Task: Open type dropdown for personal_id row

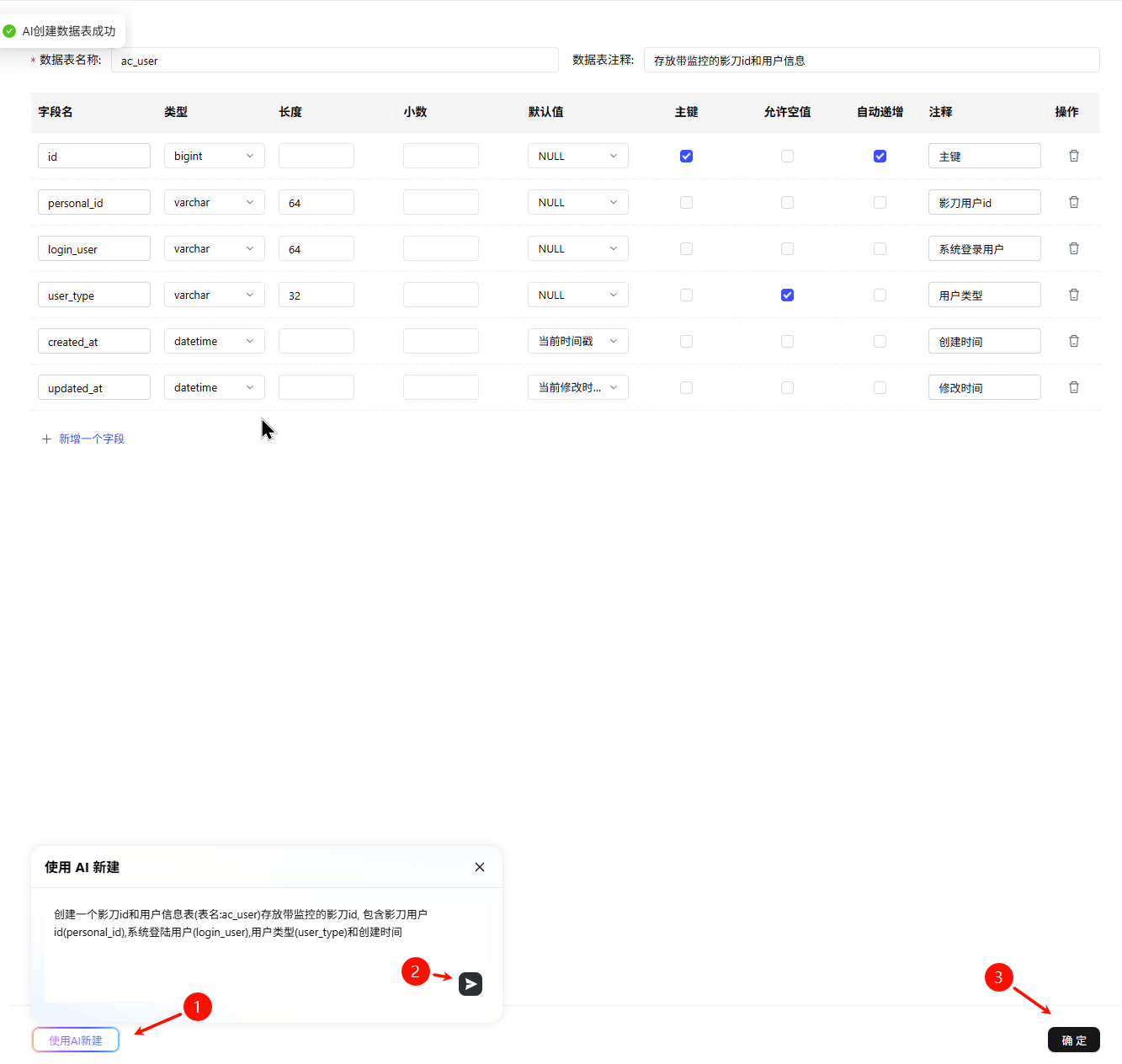Action: (215, 202)
